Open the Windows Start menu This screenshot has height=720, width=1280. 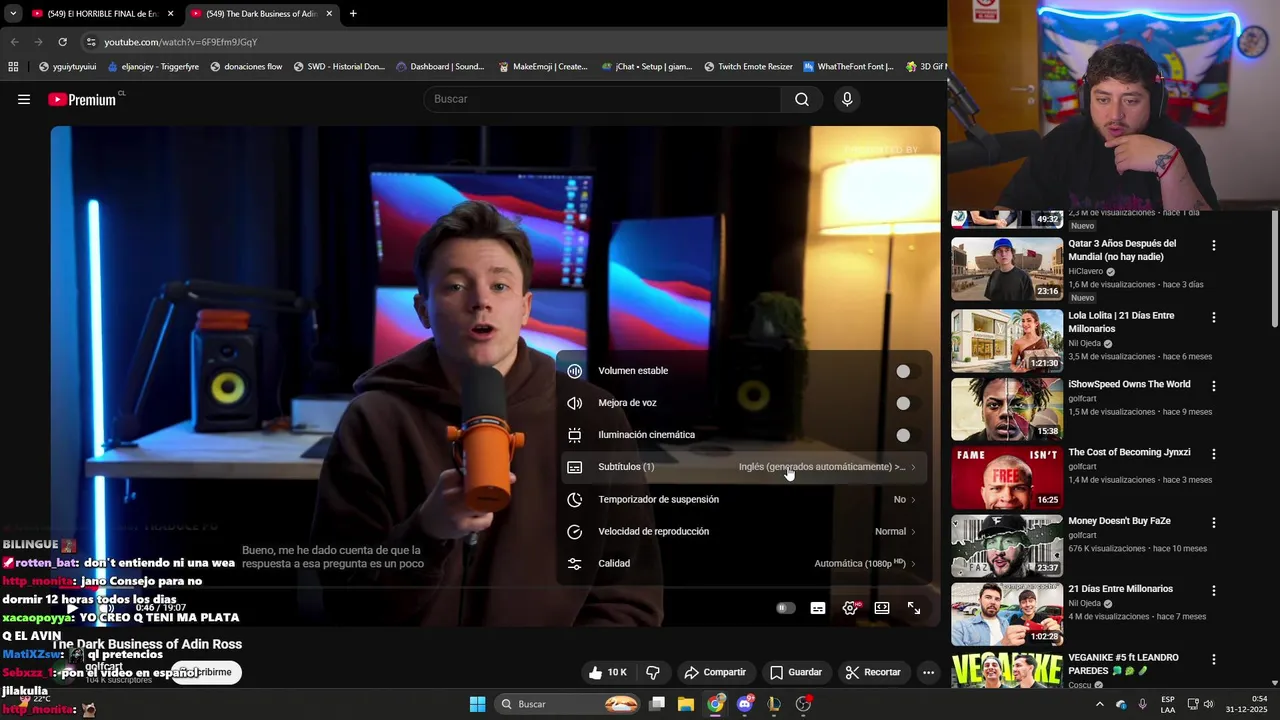point(477,704)
